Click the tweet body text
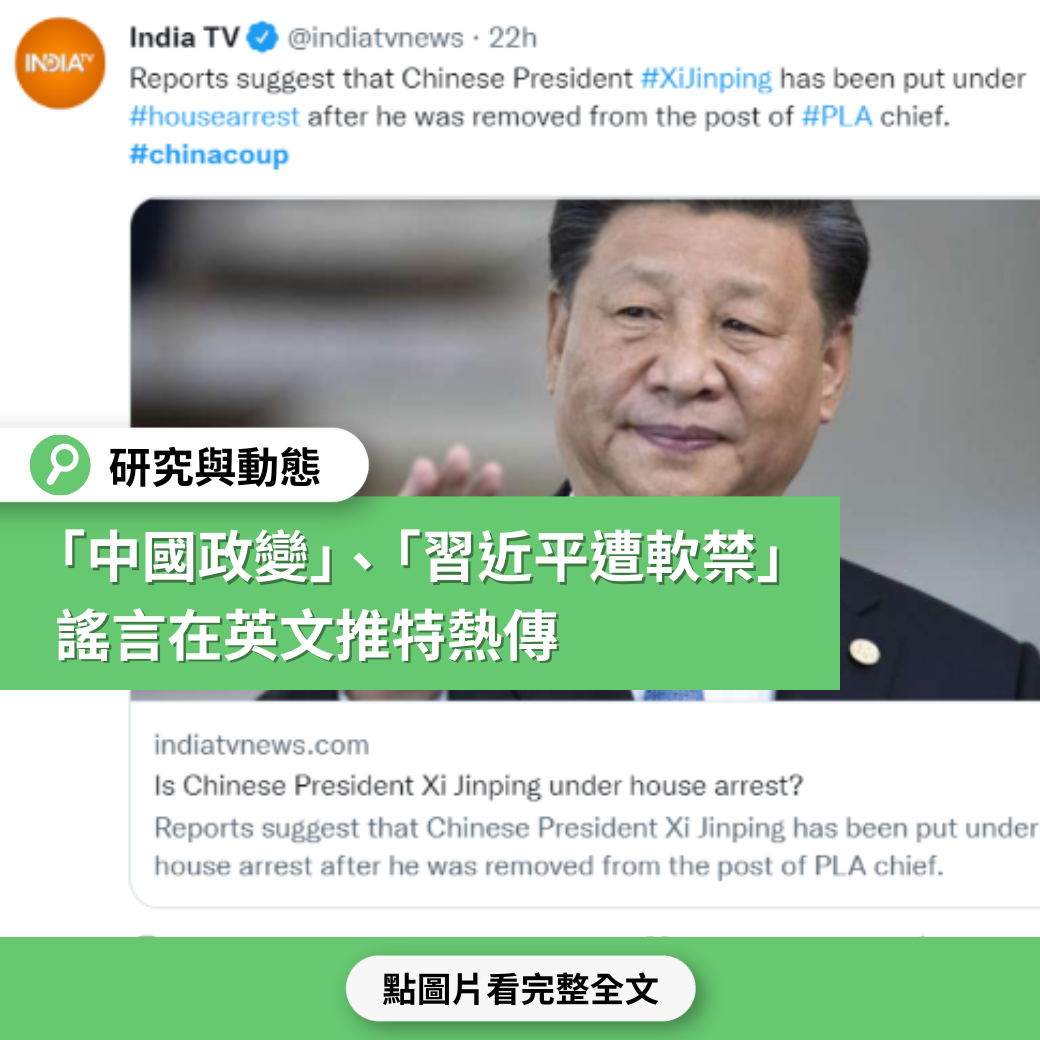This screenshot has width=1040, height=1040. pos(577,116)
